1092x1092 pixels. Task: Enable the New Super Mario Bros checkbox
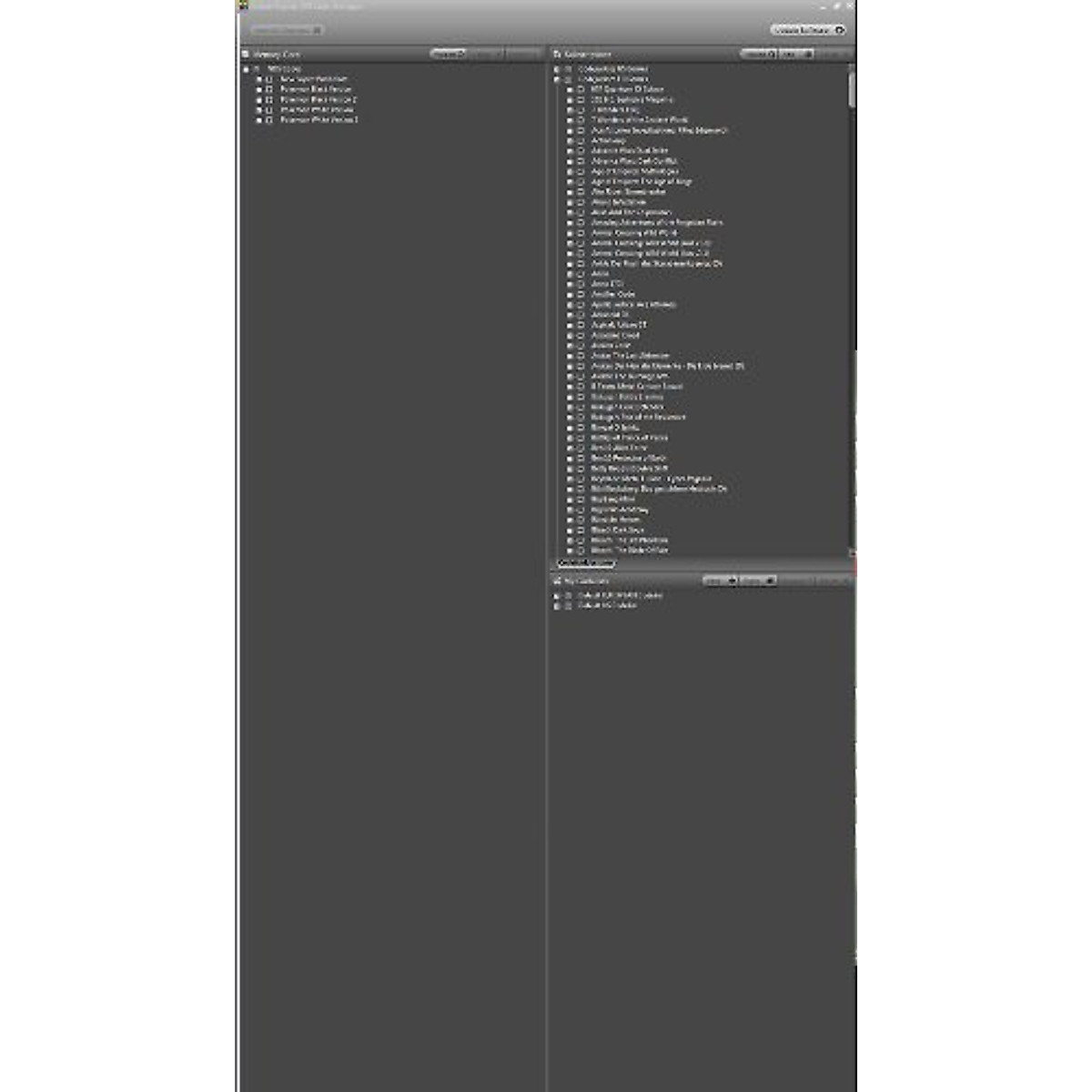[269, 79]
